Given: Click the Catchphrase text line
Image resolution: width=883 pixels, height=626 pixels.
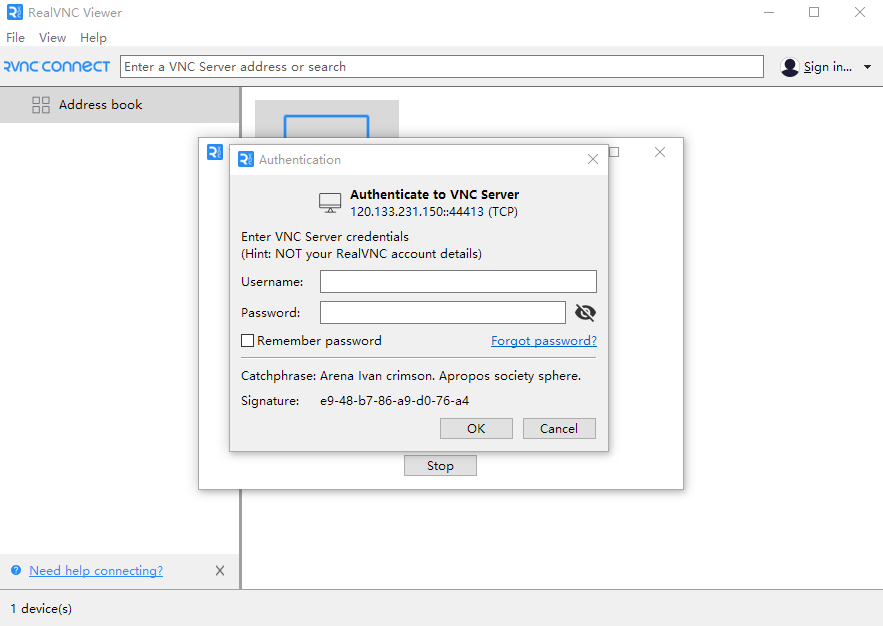Looking at the screenshot, I should (411, 375).
